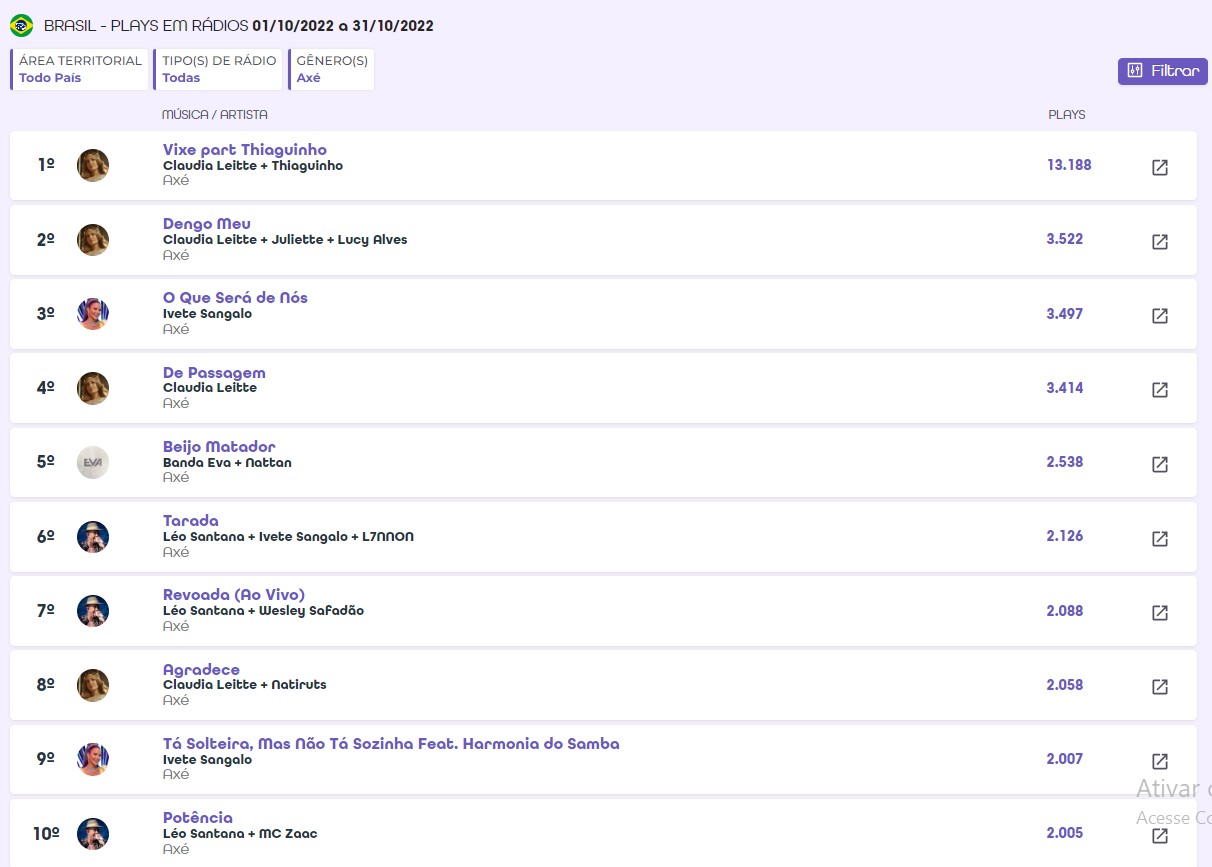This screenshot has width=1212, height=867.
Task: Open song title Revoada (Ao Vivo)
Action: coord(234,595)
